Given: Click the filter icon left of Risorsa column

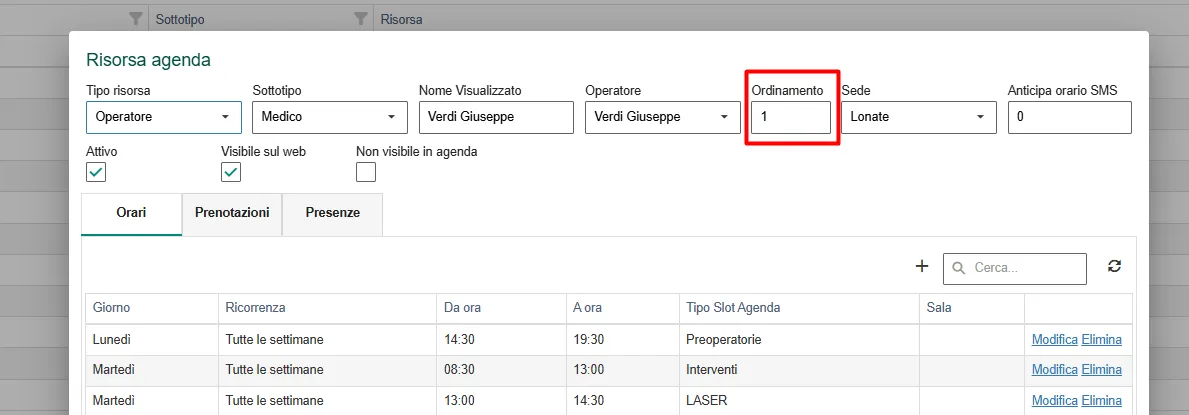Looking at the screenshot, I should coord(361,19).
